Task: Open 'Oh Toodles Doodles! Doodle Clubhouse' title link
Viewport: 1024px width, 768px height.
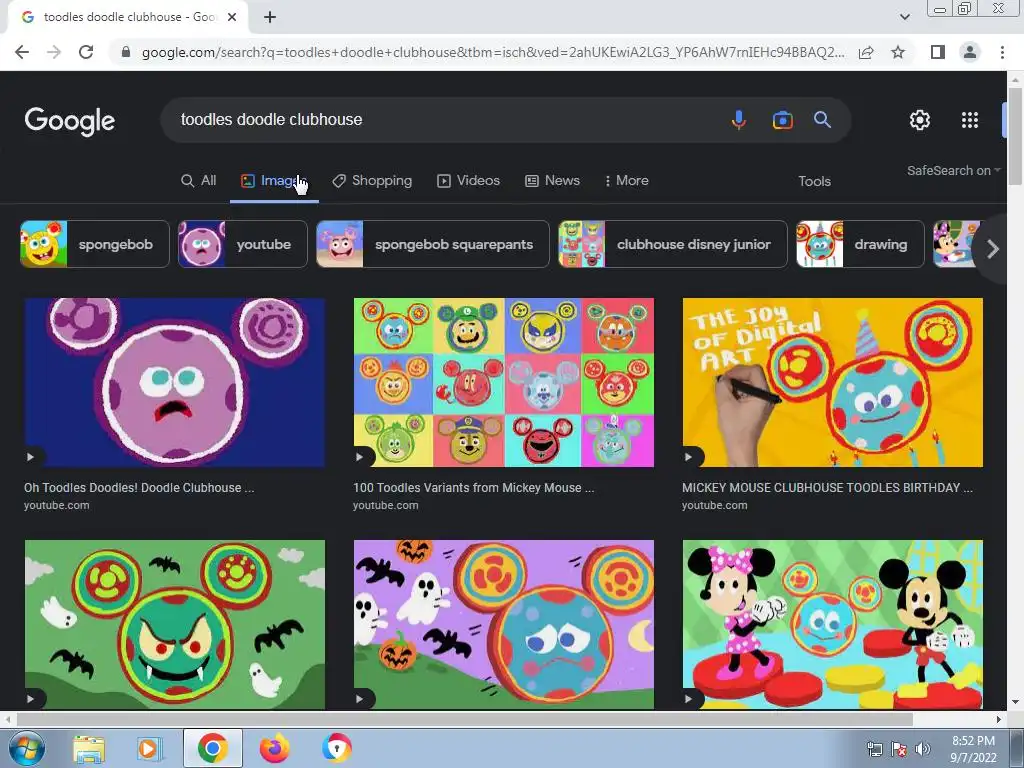Action: (x=139, y=488)
